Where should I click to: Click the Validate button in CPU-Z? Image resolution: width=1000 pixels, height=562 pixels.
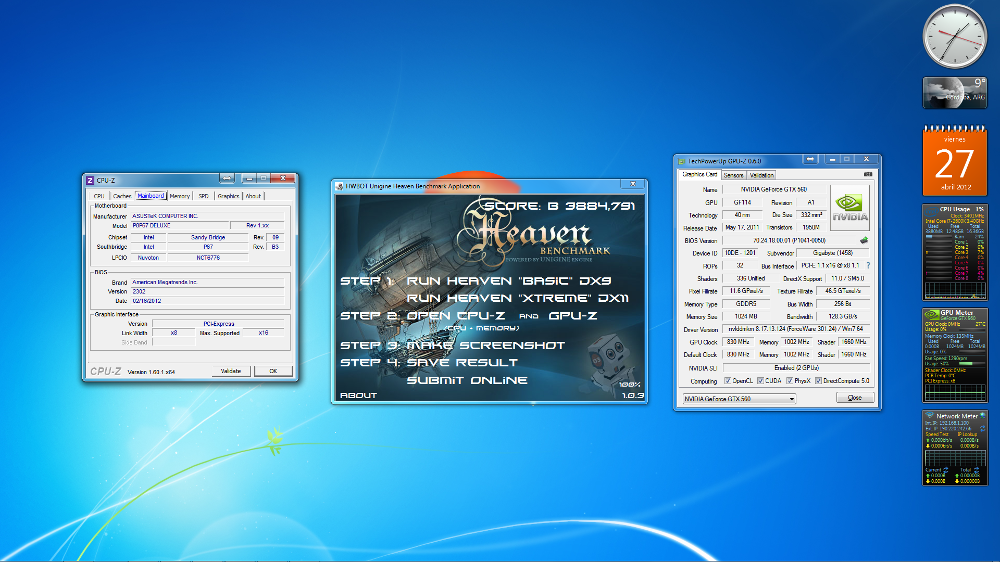[231, 371]
